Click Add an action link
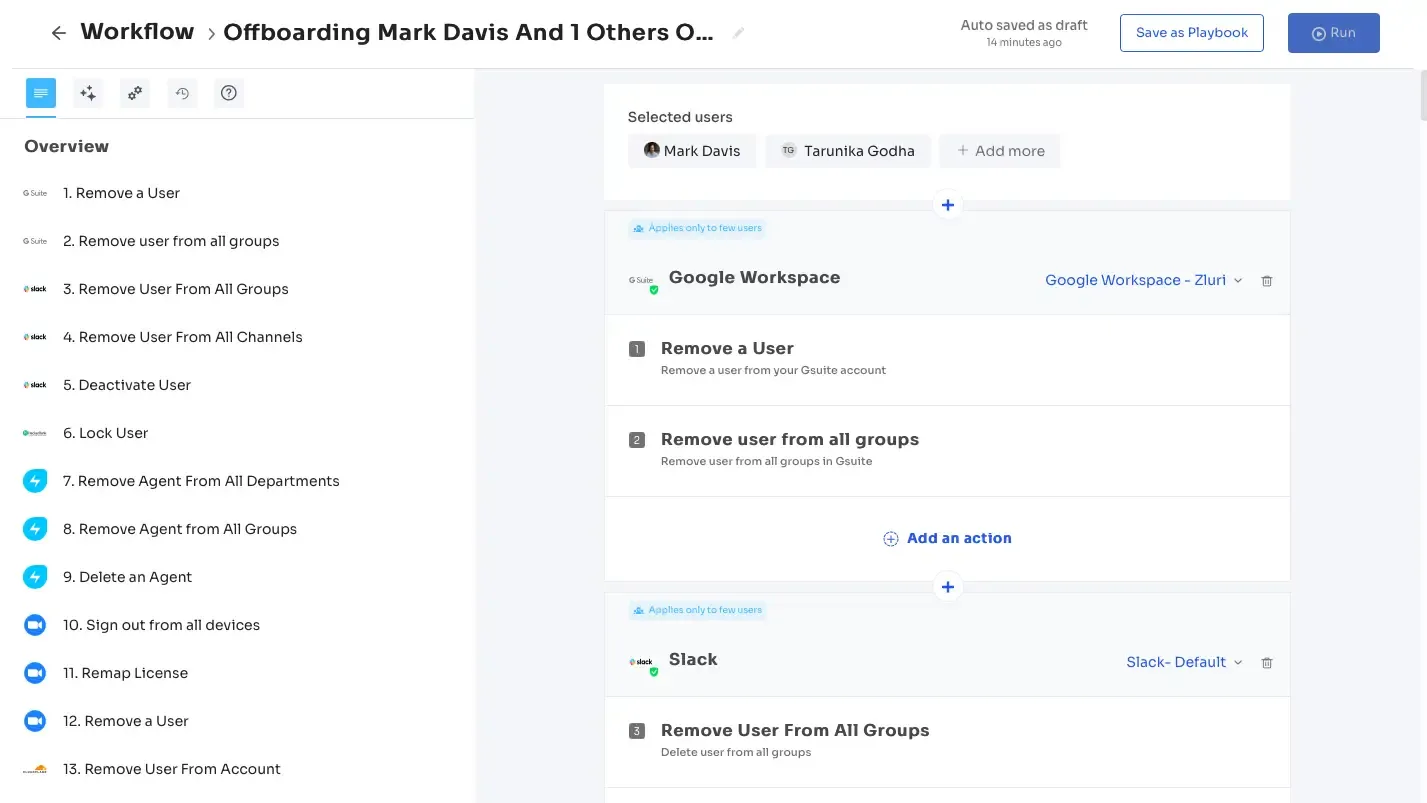The image size is (1427, 803). coord(947,538)
